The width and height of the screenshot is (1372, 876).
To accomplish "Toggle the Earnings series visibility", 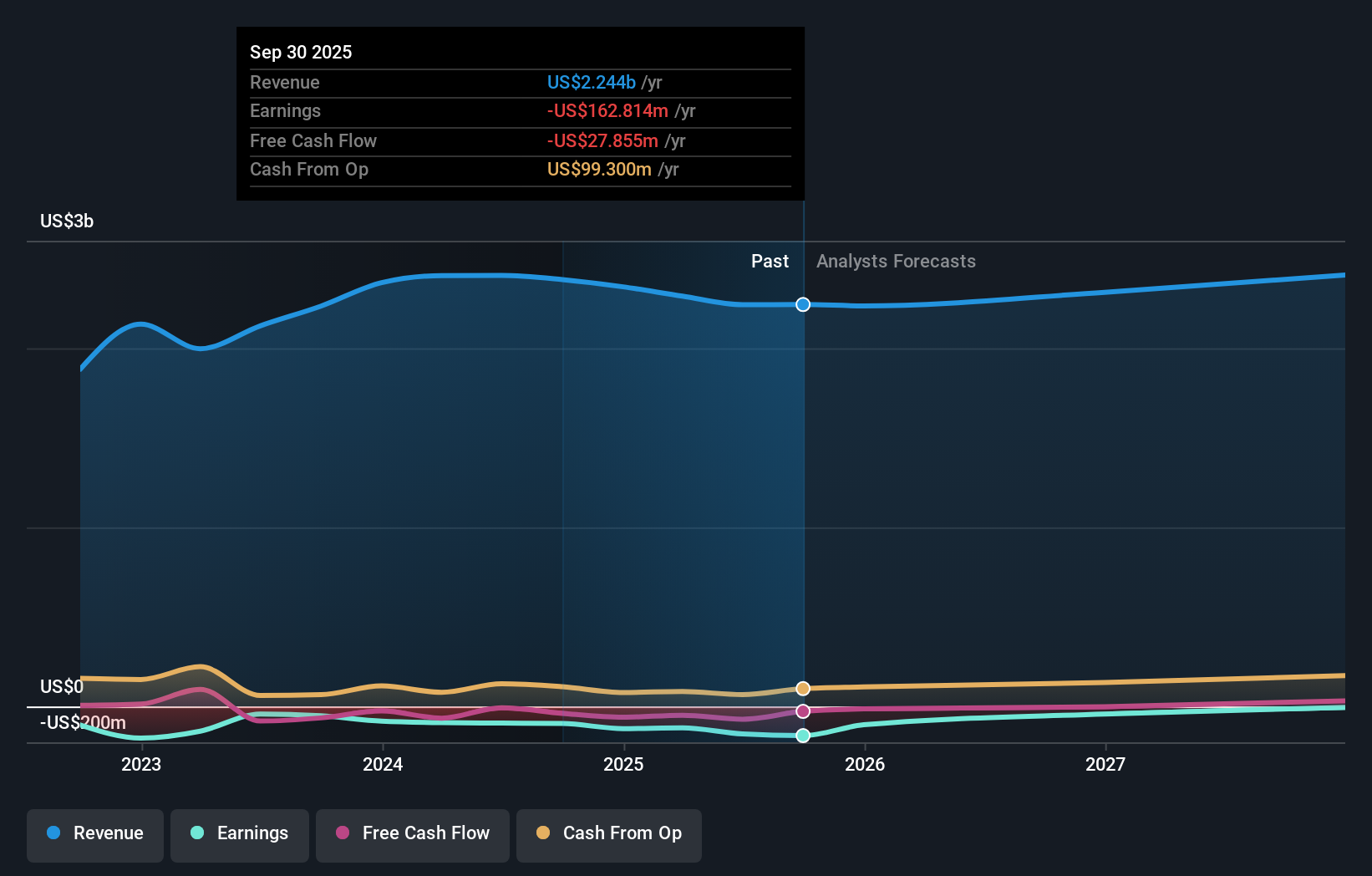I will click(x=240, y=834).
